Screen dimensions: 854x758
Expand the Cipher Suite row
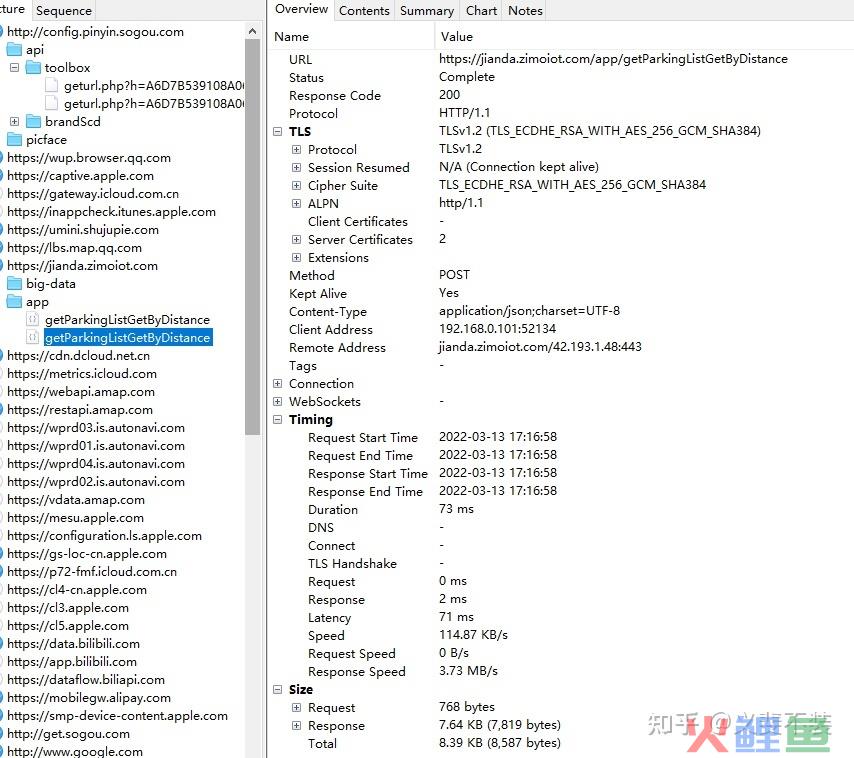point(296,185)
